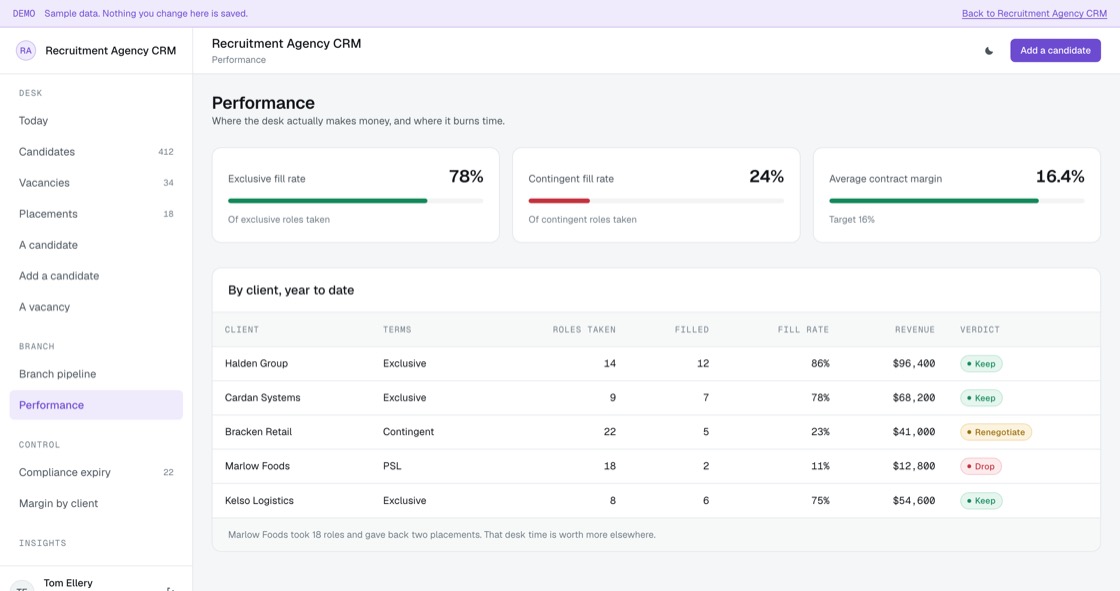Click the Drop badge for Marlow Foods
The image size is (1120, 591).
(x=981, y=467)
